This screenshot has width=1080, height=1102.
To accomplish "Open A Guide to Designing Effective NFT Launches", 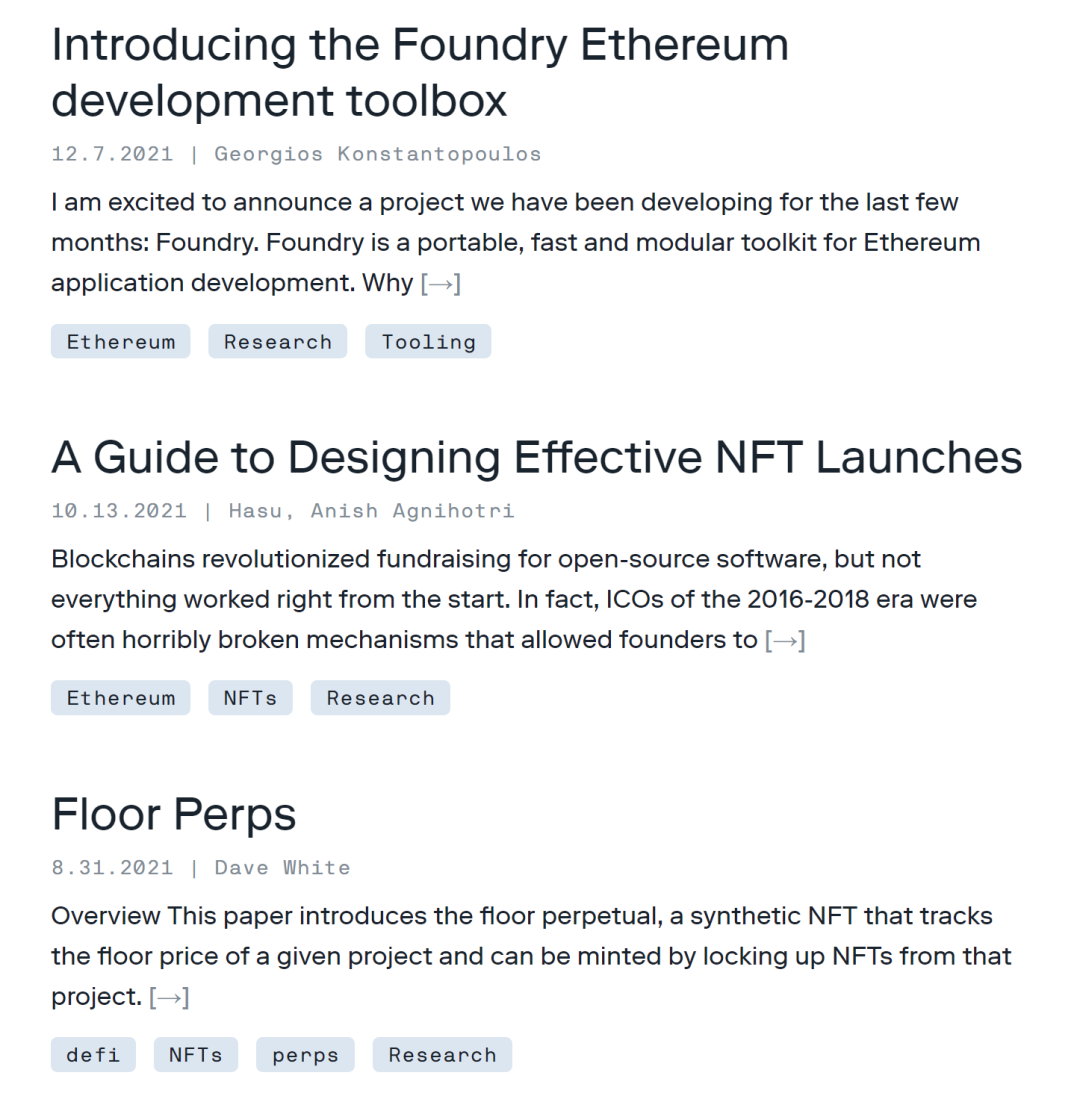I will (x=537, y=458).
